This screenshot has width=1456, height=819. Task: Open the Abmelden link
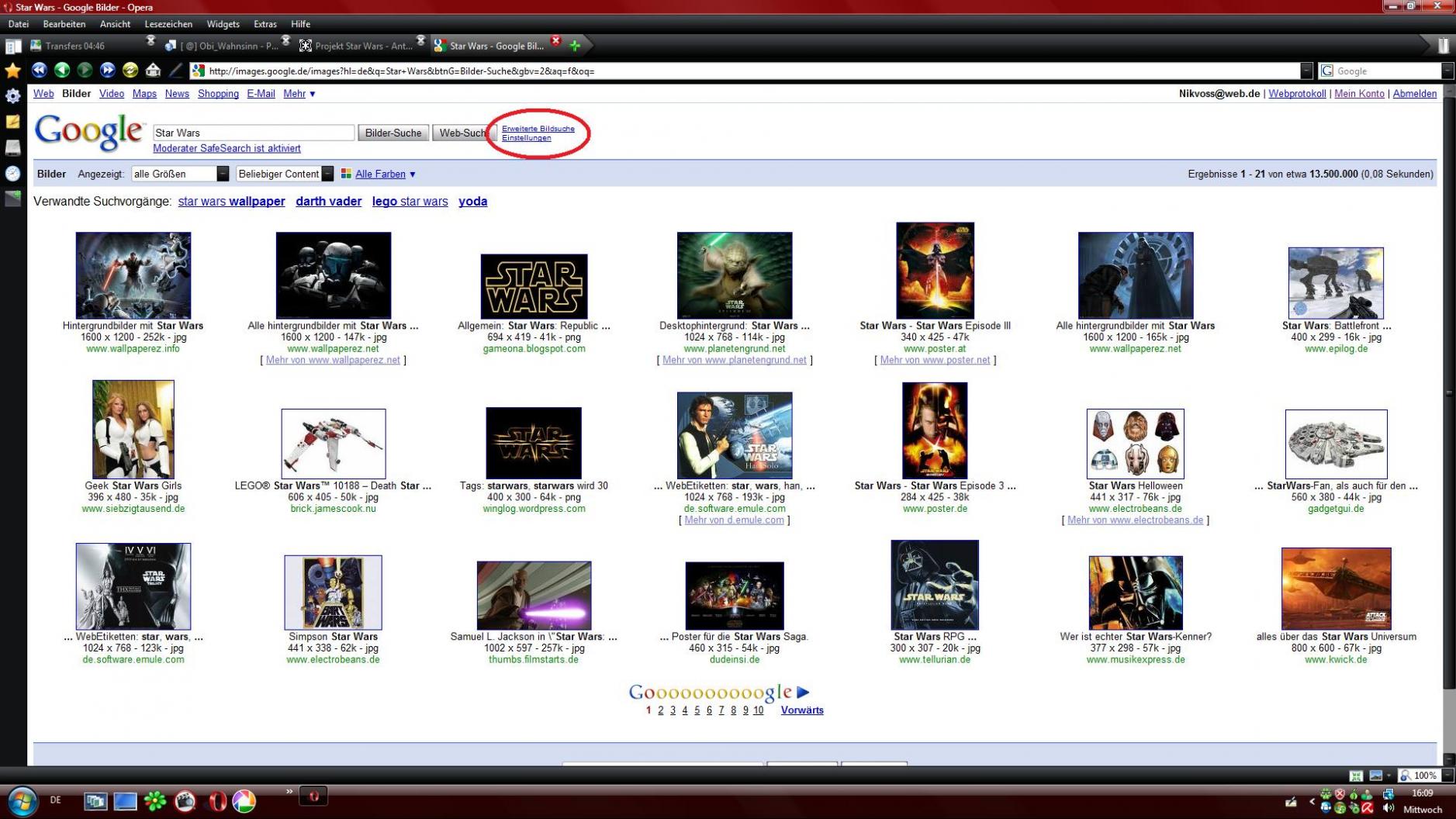(x=1414, y=94)
